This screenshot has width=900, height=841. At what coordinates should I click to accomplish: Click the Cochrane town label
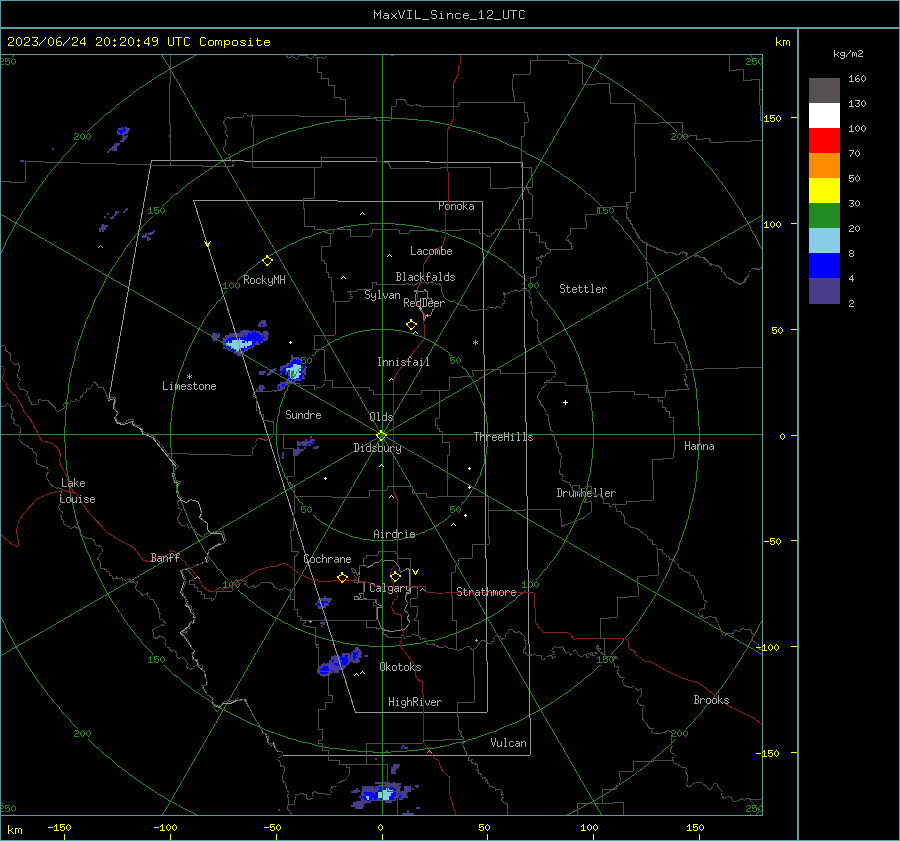point(327,559)
